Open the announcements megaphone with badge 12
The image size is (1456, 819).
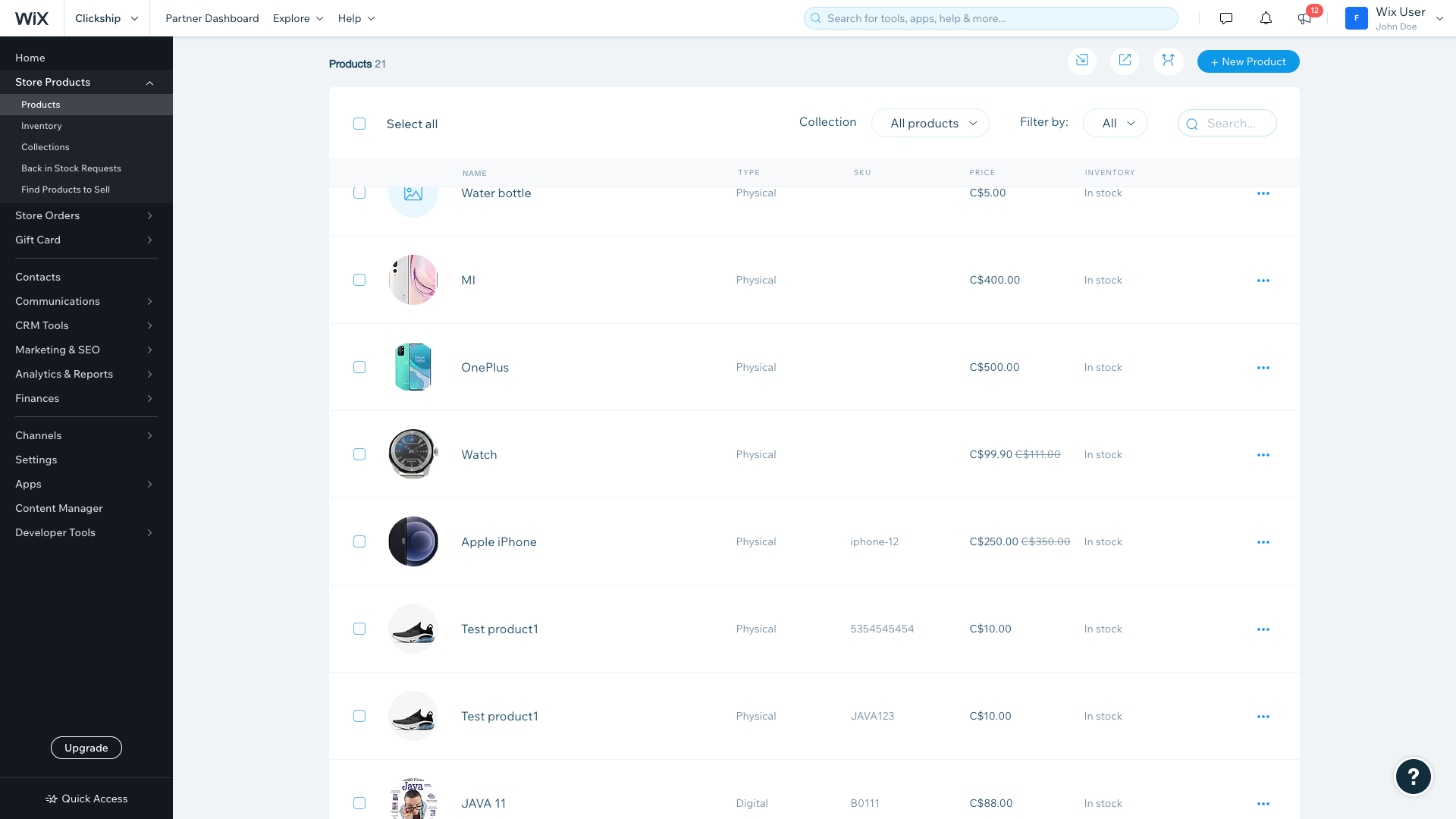pyautogui.click(x=1304, y=18)
